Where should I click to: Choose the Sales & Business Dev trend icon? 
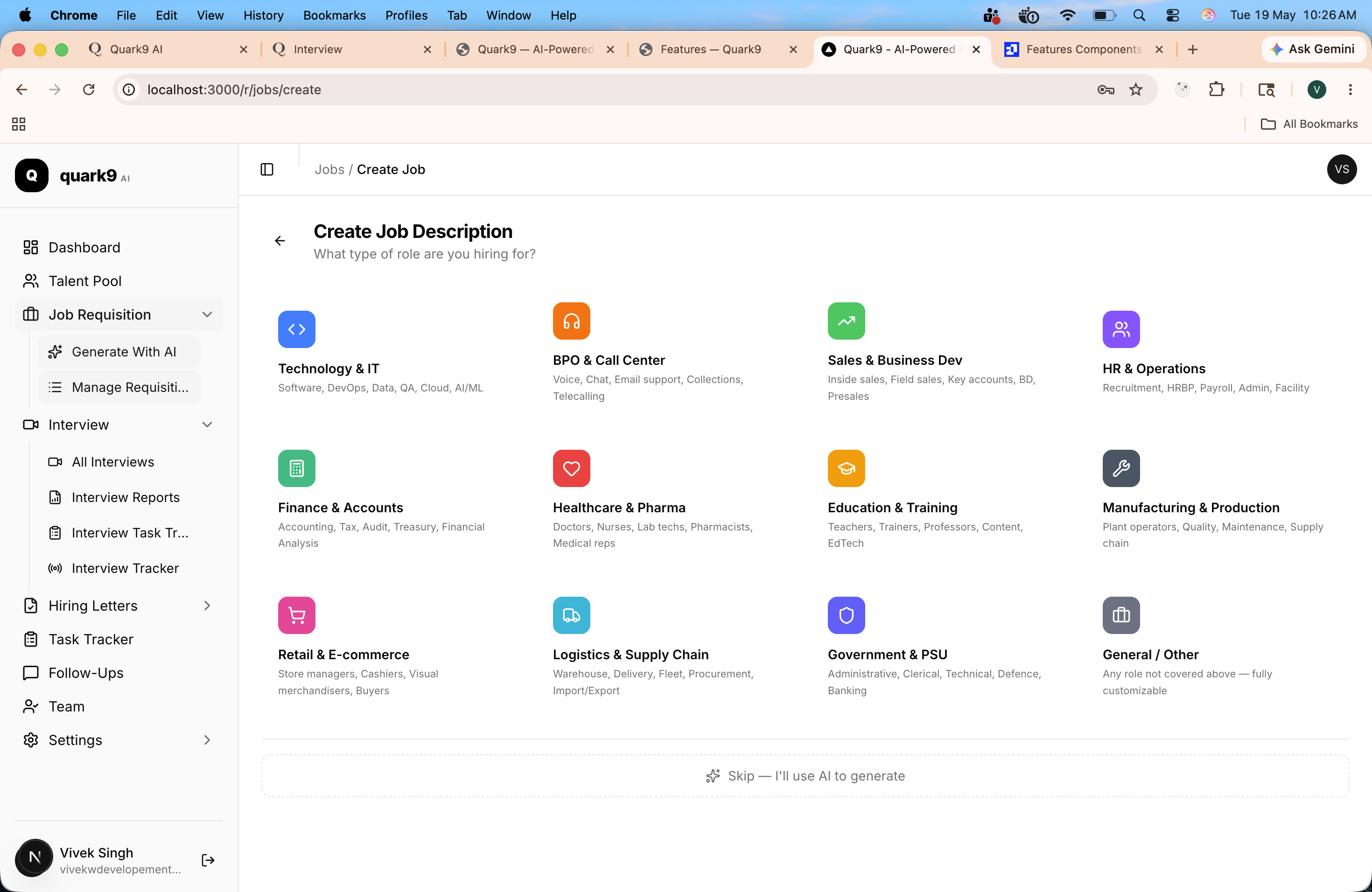pos(846,321)
